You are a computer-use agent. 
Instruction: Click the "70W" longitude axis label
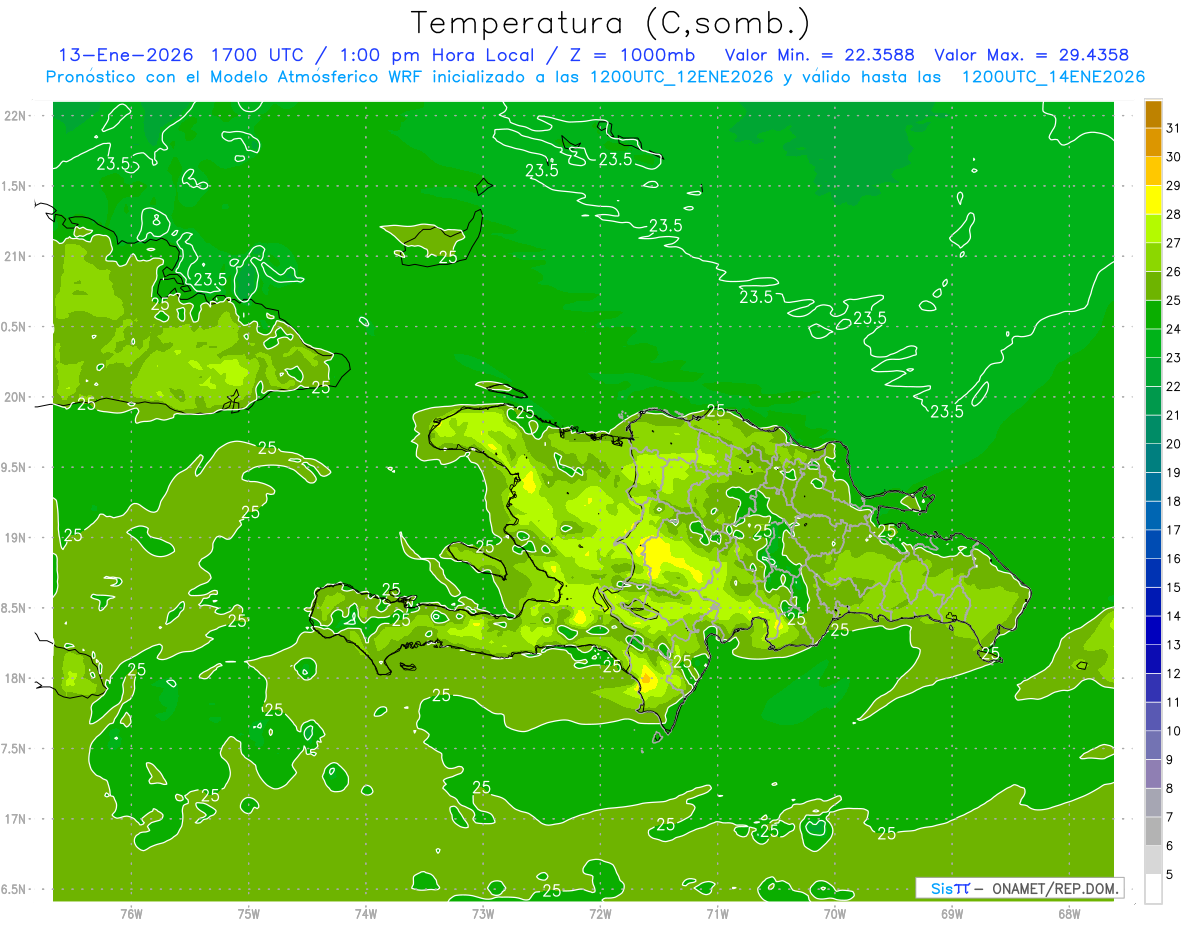835,913
